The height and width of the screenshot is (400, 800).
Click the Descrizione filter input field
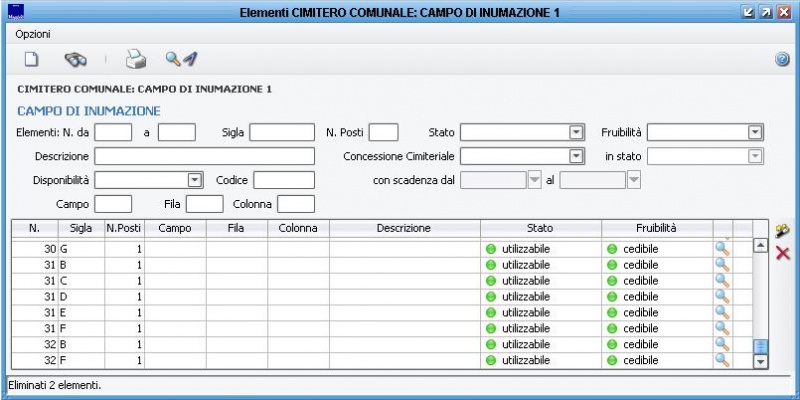[205, 156]
